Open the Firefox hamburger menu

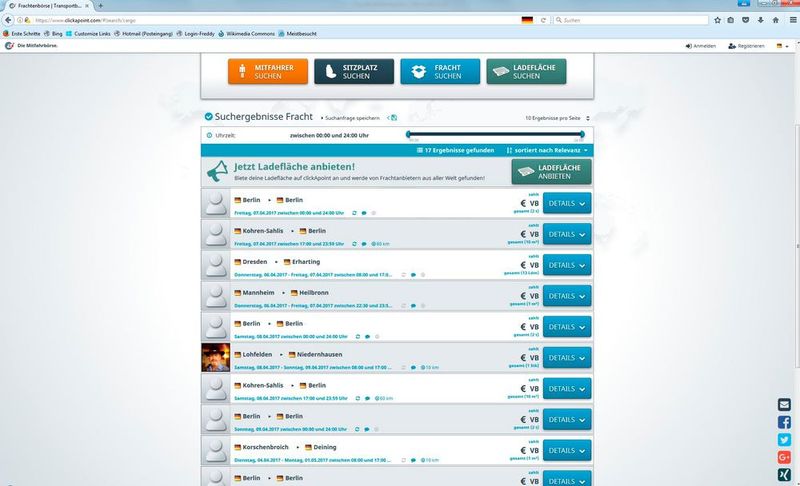click(x=793, y=20)
